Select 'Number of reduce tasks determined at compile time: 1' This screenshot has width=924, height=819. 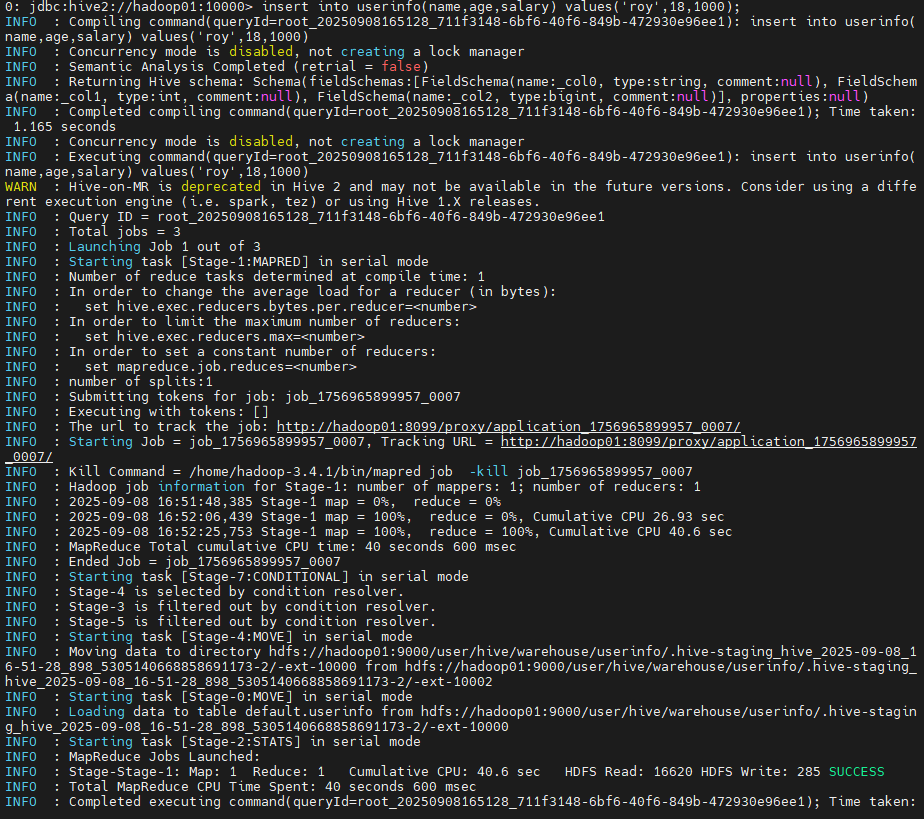(x=276, y=277)
